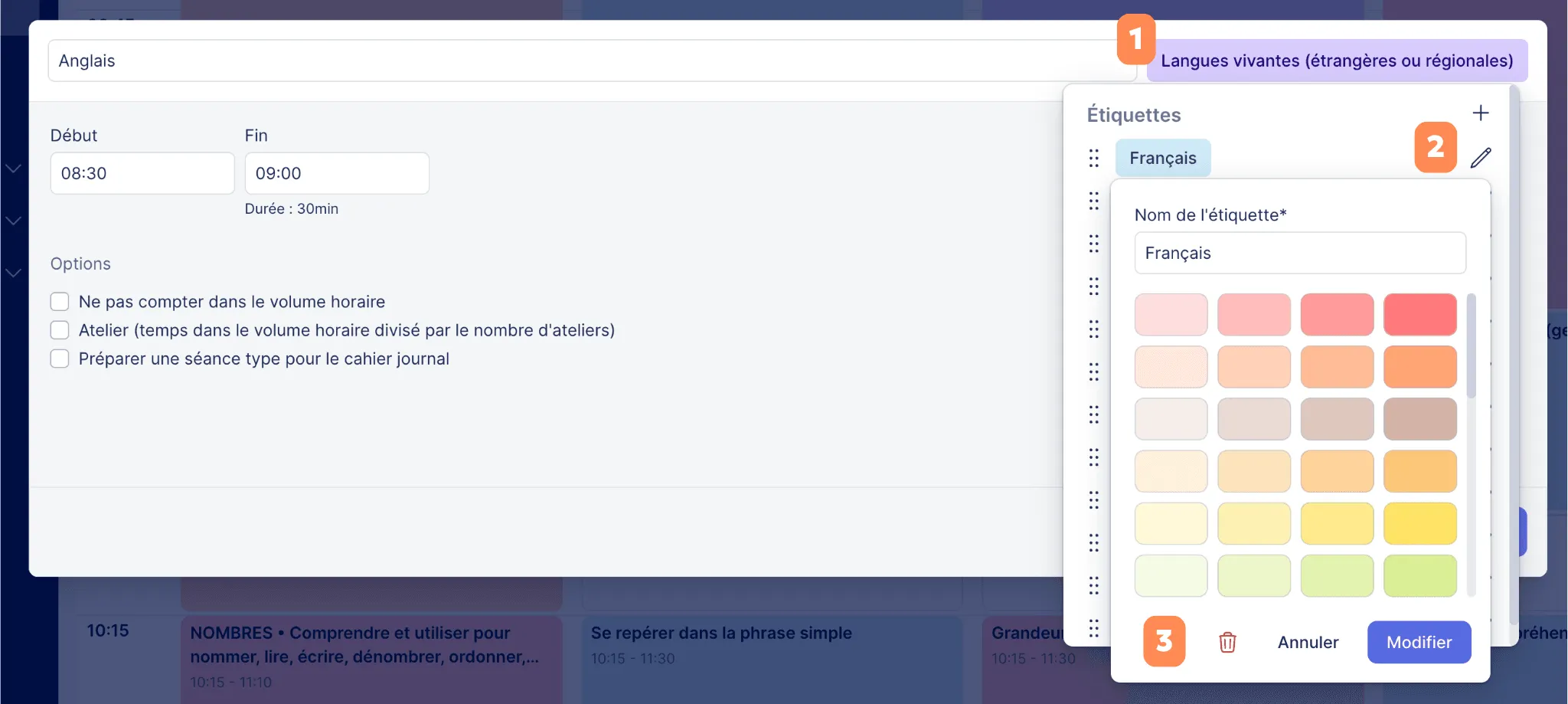1568x704 pixels.
Task: Click the Modifier button
Action: (1419, 642)
